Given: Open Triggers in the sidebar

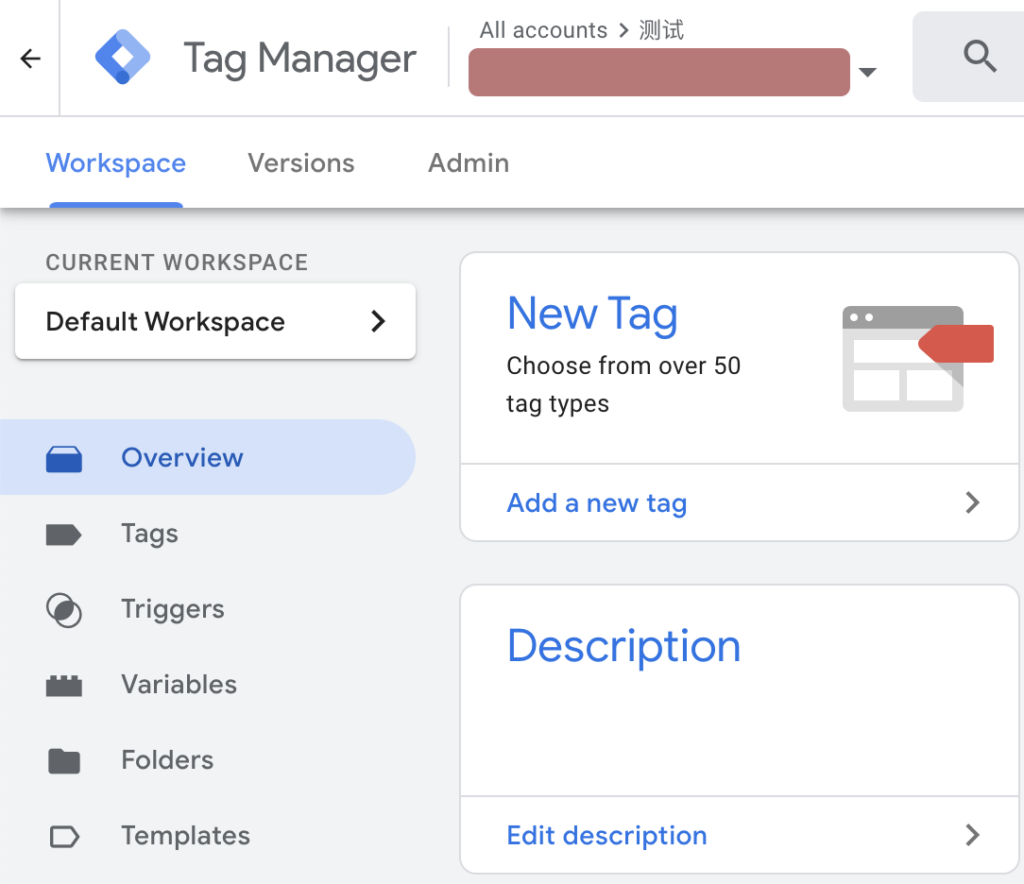Looking at the screenshot, I should pos(208,609).
